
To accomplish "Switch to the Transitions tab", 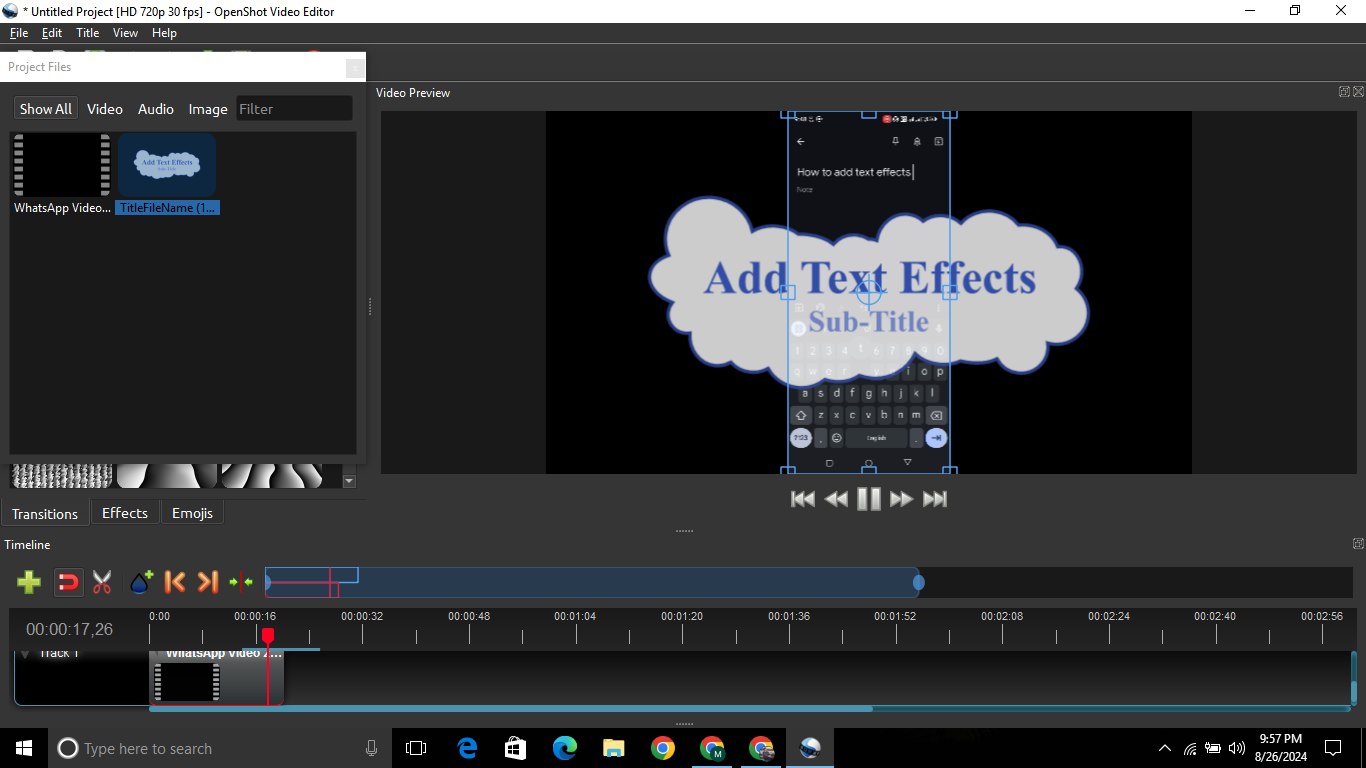I will click(45, 514).
